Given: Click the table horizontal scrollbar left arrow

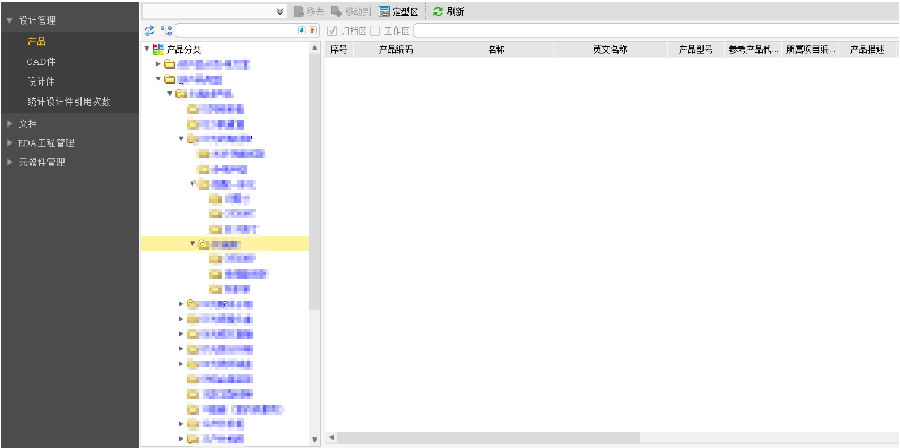Looking at the screenshot, I should point(331,438).
